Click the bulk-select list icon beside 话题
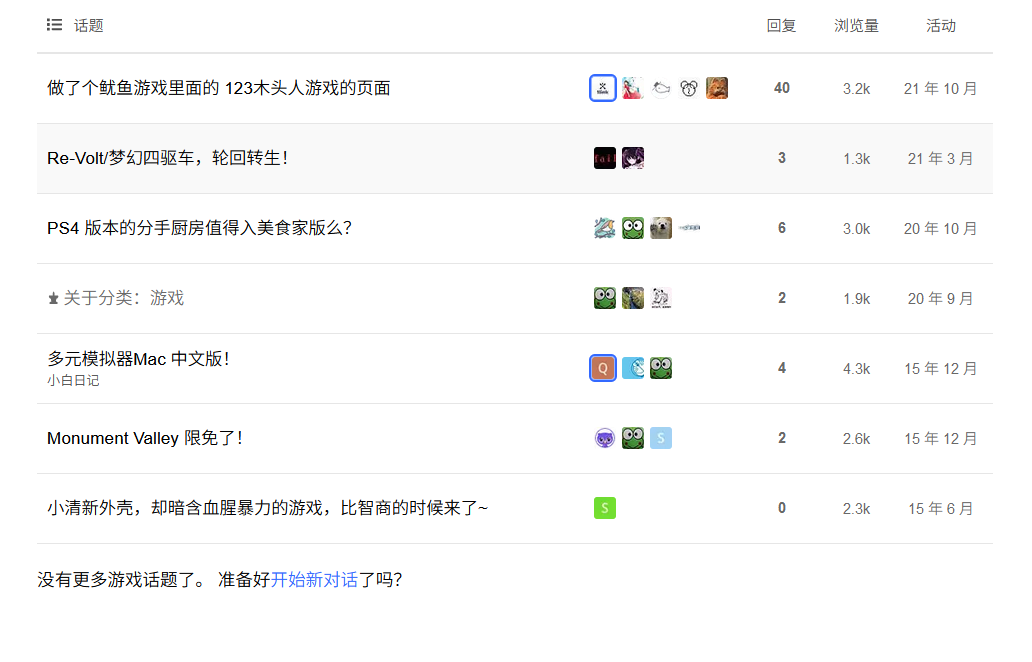 click(x=55, y=25)
